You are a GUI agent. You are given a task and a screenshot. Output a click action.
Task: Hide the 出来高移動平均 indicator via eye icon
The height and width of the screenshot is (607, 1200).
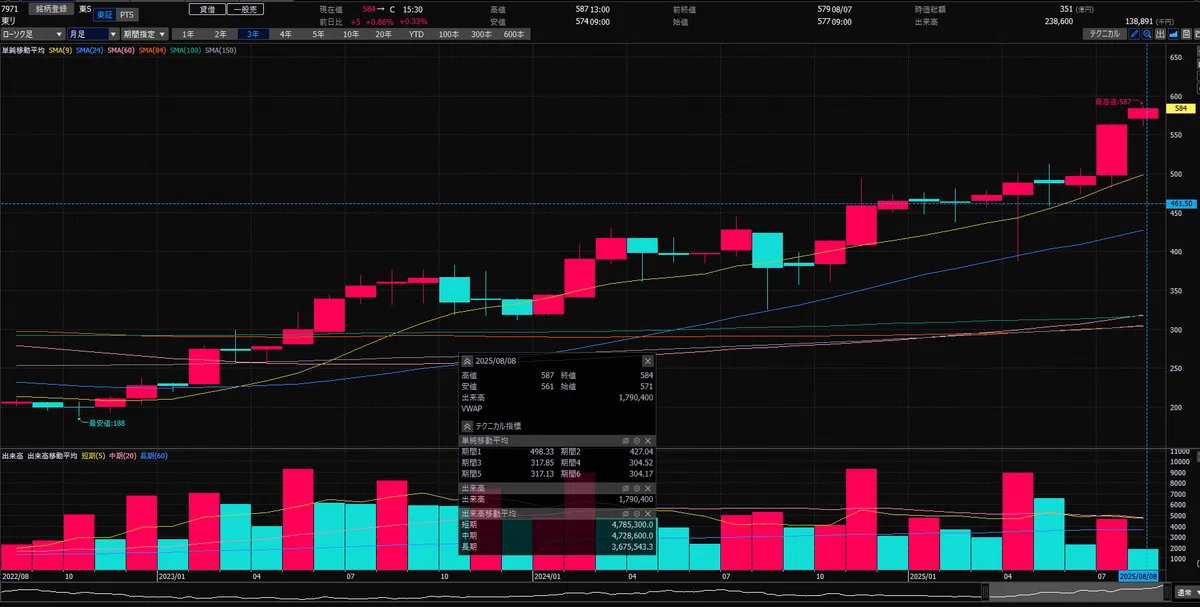[625, 512]
